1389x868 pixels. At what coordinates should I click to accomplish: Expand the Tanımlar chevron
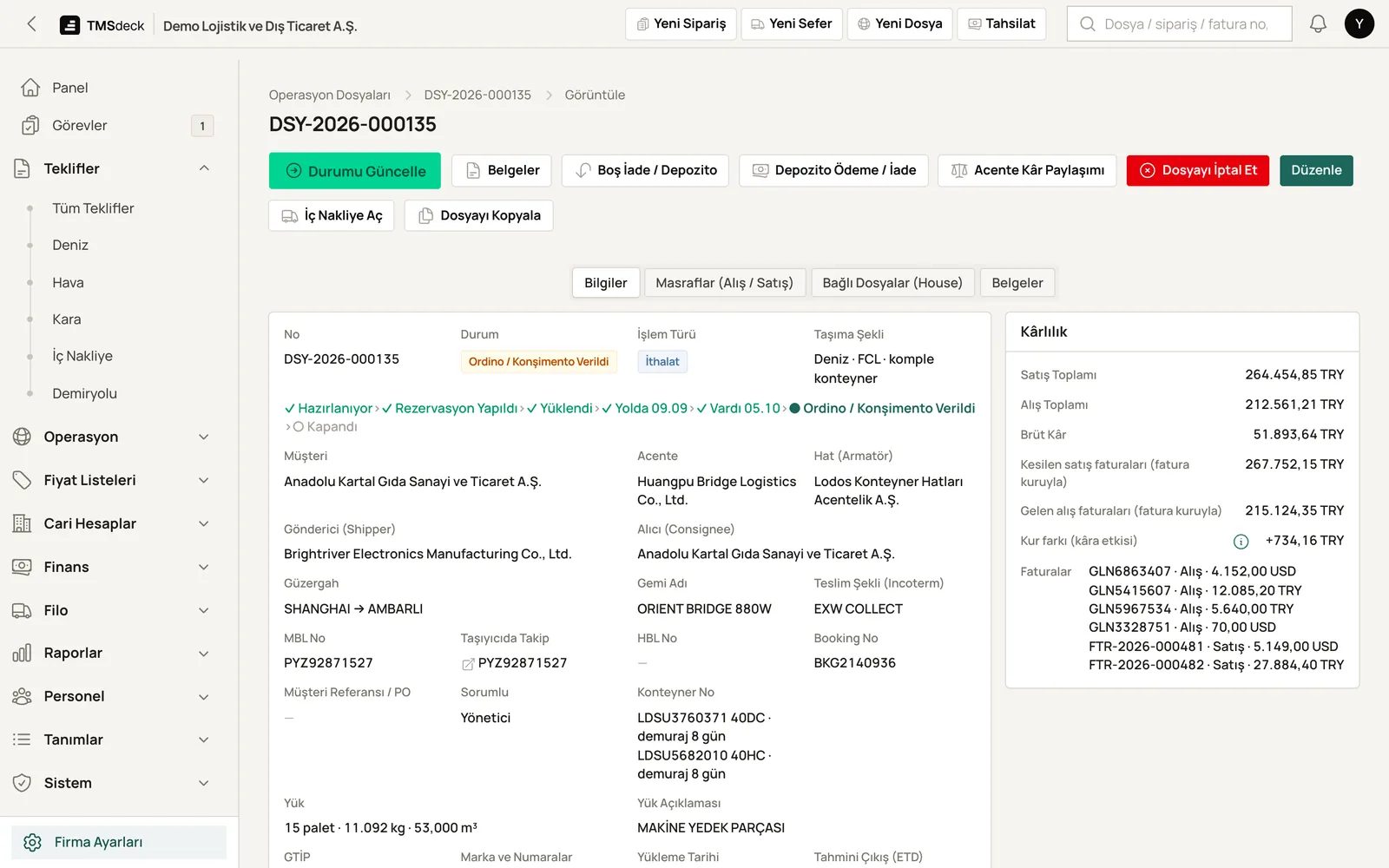coord(204,740)
